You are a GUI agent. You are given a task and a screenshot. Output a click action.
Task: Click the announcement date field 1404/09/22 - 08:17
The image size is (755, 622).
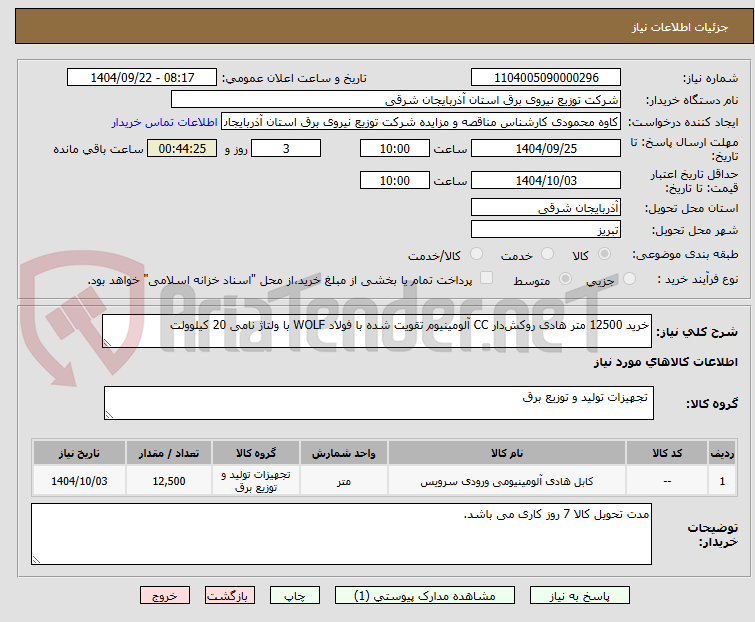(x=142, y=78)
